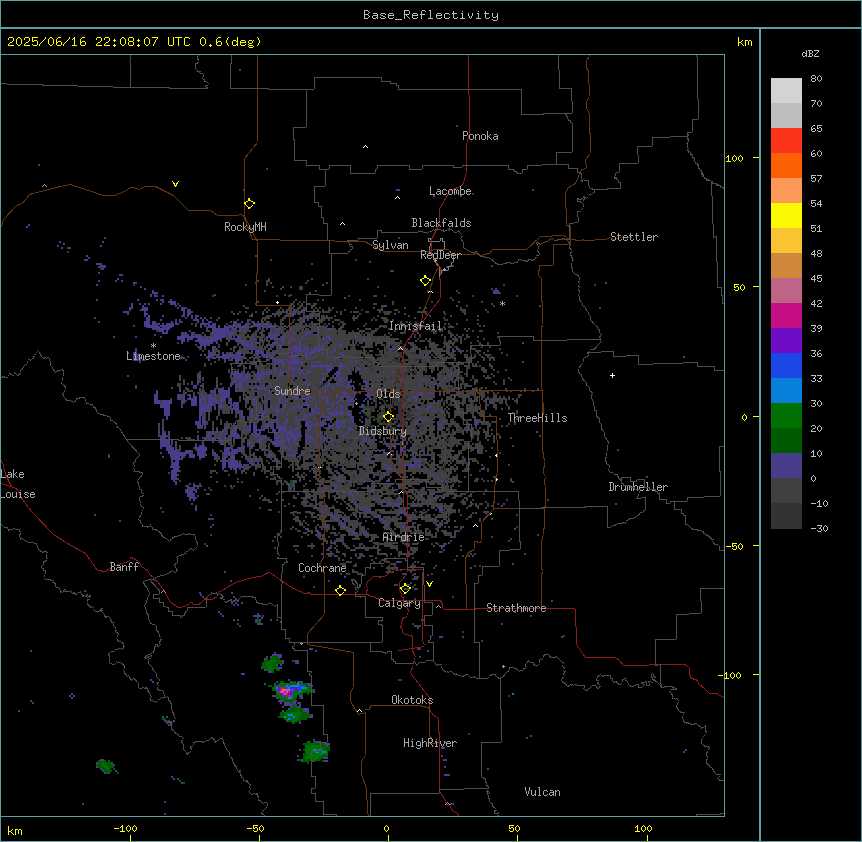Pick the magenta 39–42 dBZ legend swatch

click(x=786, y=315)
